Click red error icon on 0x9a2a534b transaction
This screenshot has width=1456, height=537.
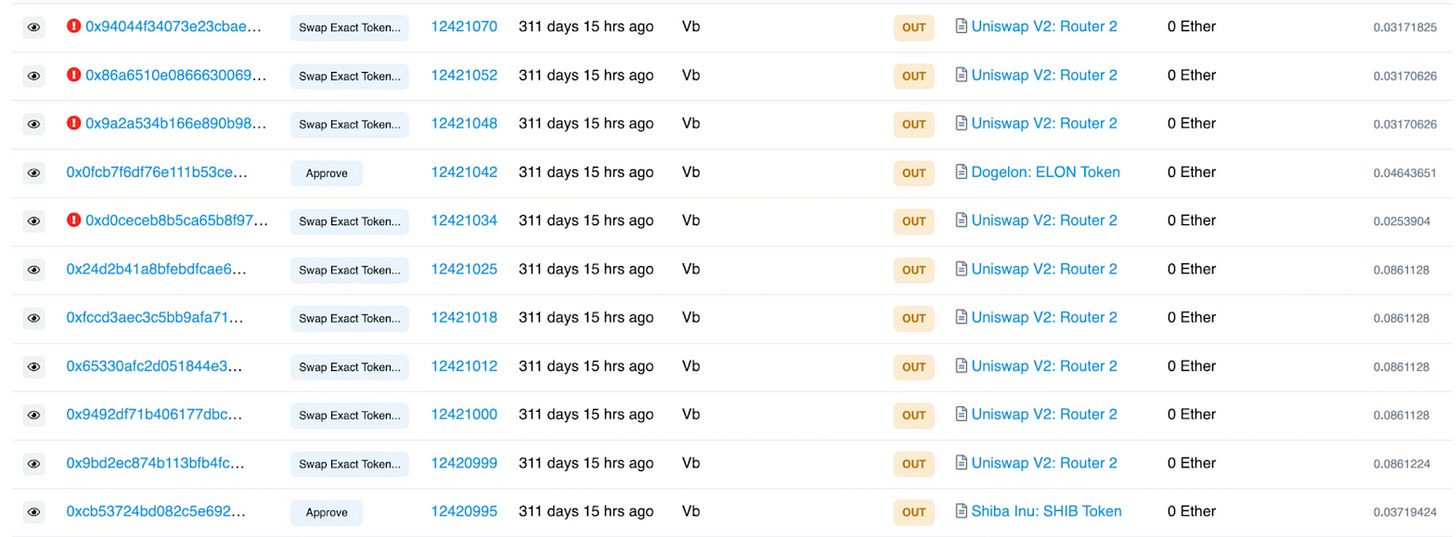point(73,123)
